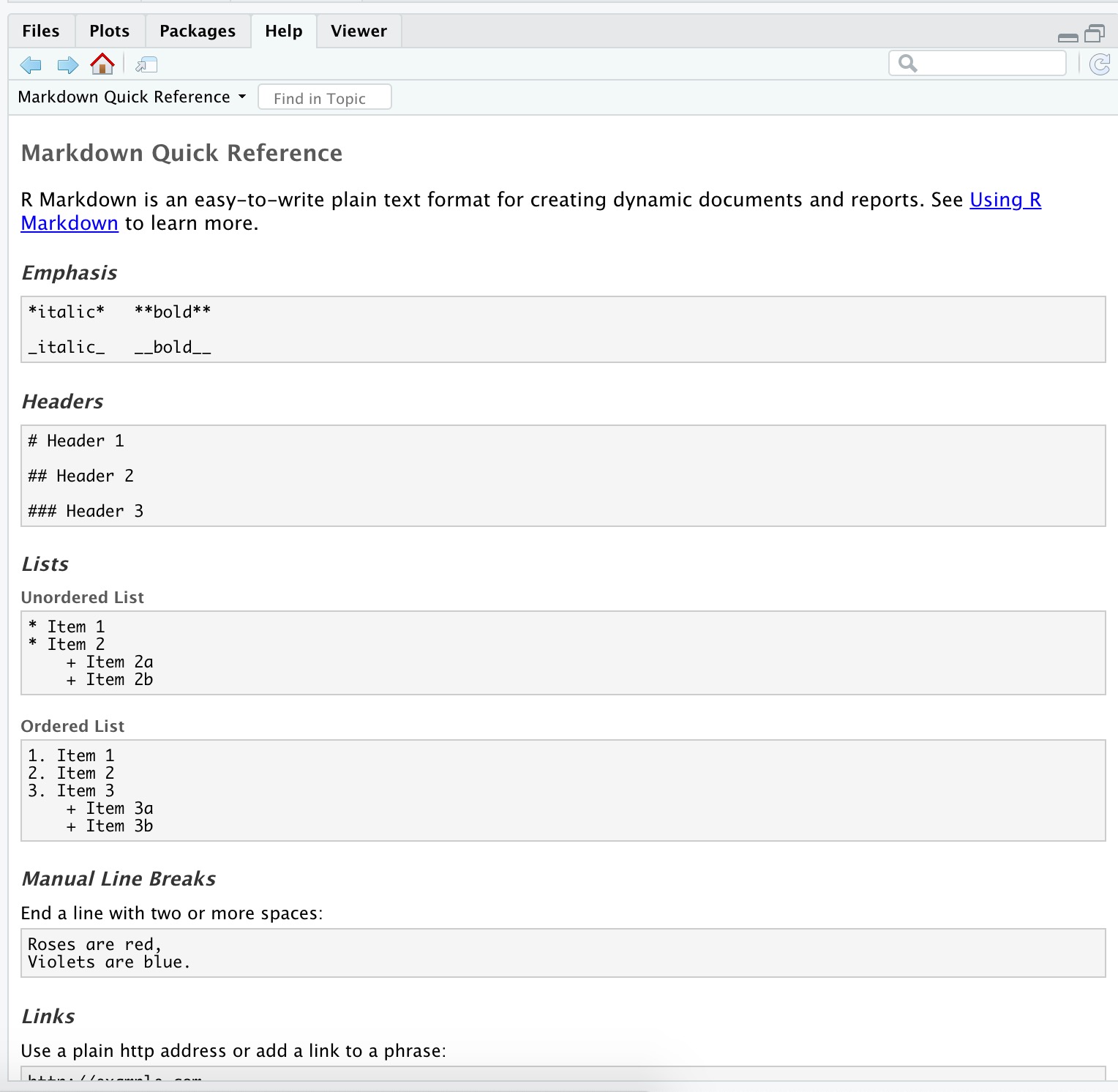Switch to the Files tab

pyautogui.click(x=41, y=31)
